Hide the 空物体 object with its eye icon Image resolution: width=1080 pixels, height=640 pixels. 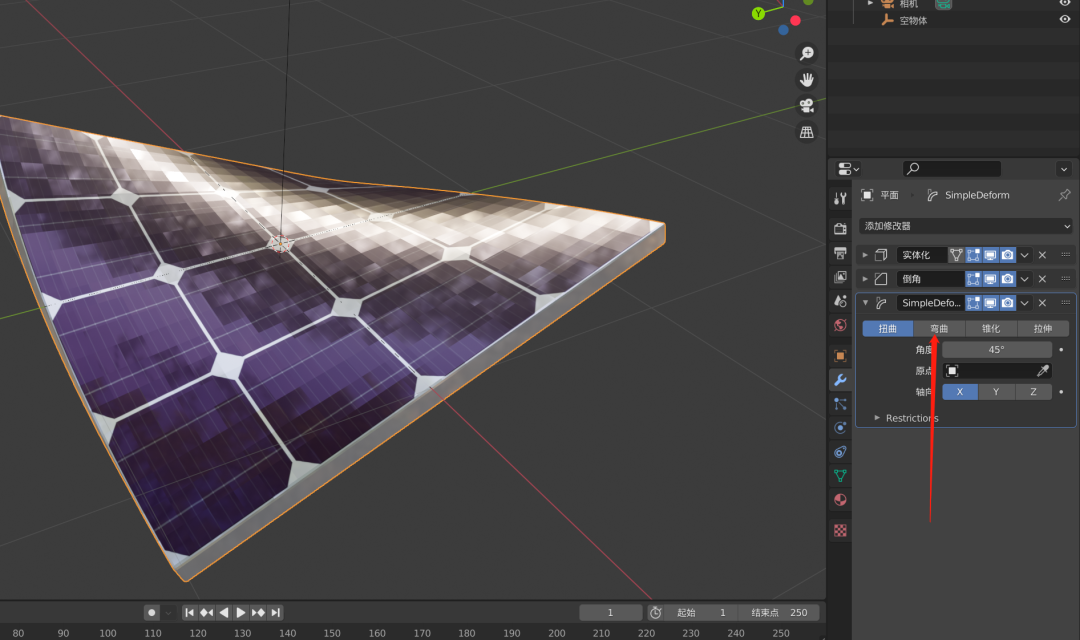click(1065, 19)
